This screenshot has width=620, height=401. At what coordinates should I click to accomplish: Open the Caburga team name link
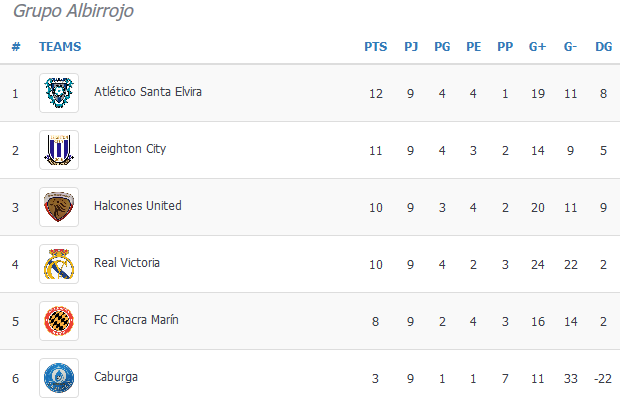click(x=116, y=377)
